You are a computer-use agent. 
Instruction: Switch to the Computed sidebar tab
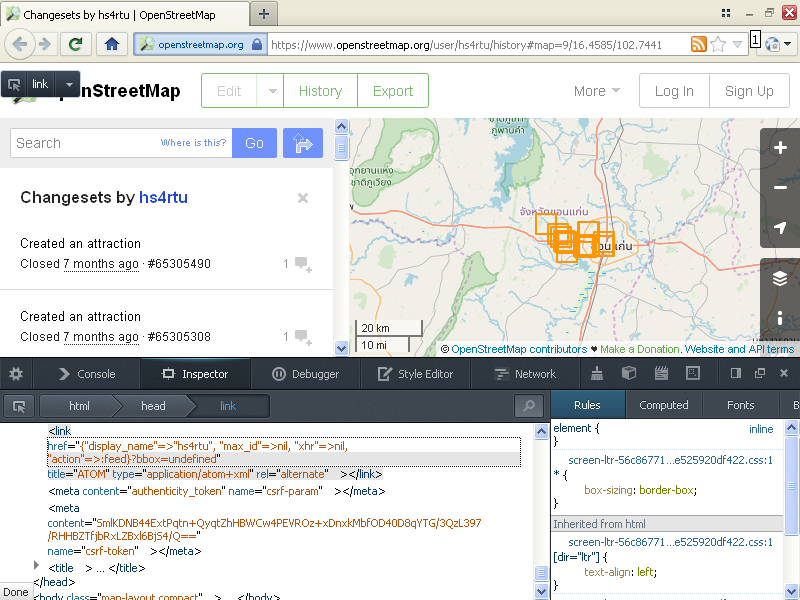(x=663, y=405)
